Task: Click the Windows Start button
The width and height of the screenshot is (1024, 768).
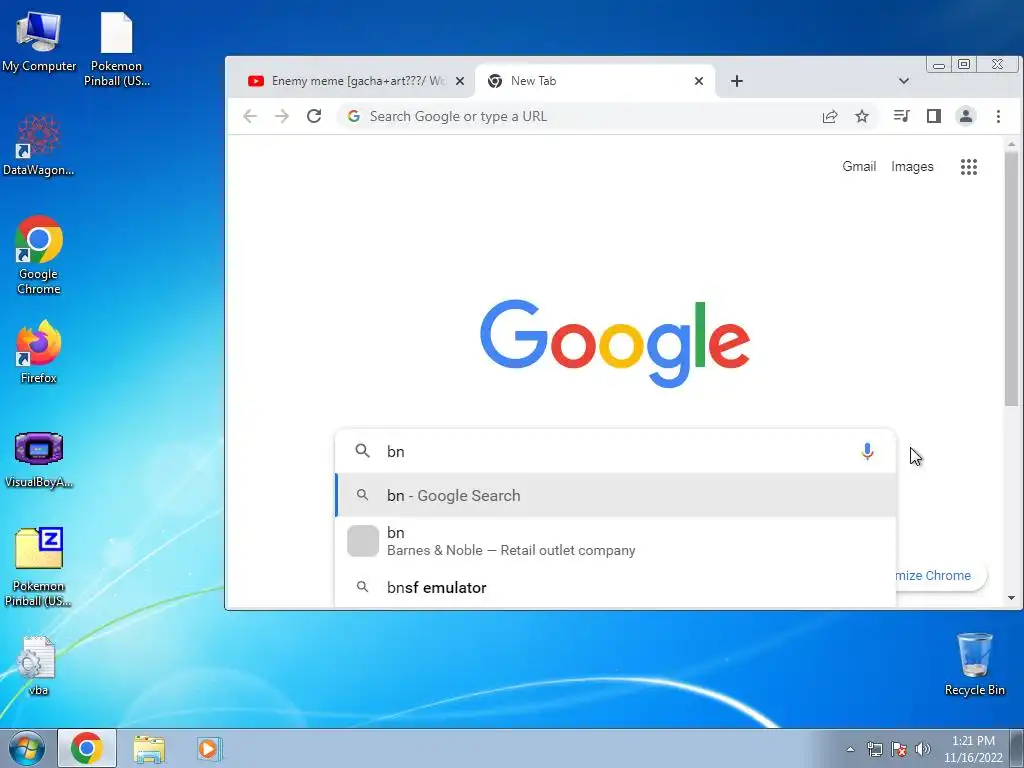Action: click(x=26, y=748)
